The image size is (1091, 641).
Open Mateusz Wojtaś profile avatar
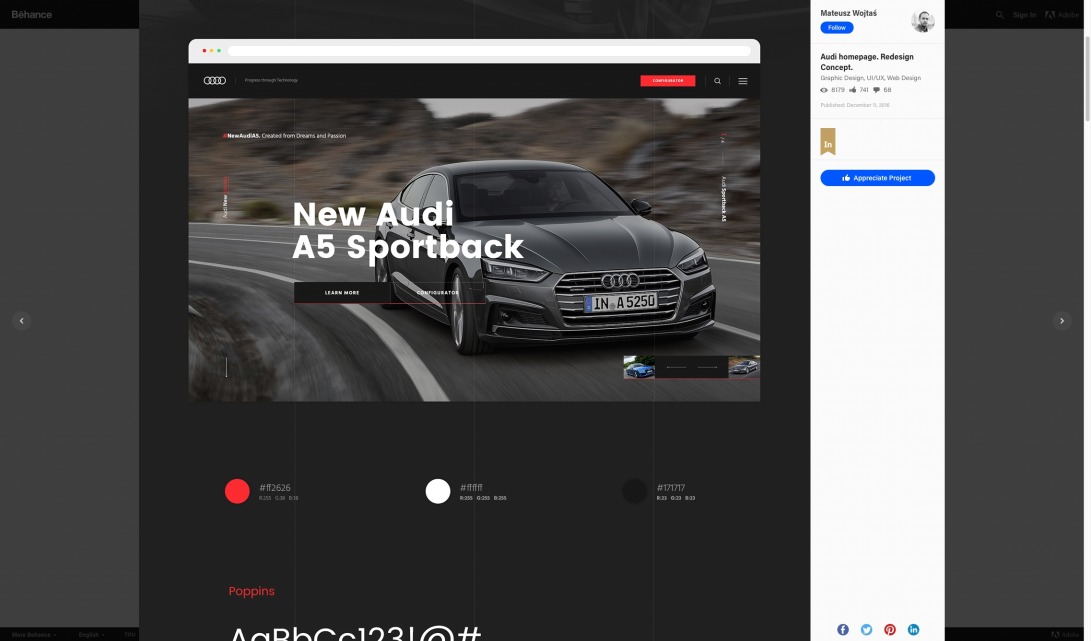tap(922, 21)
